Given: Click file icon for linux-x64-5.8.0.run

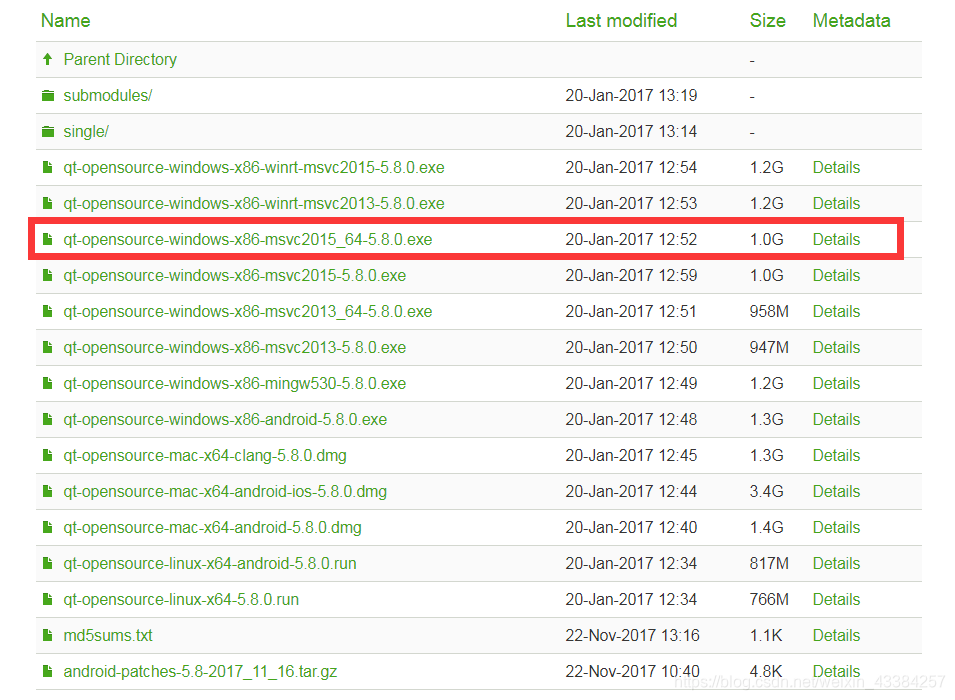Looking at the screenshot, I should [x=48, y=599].
